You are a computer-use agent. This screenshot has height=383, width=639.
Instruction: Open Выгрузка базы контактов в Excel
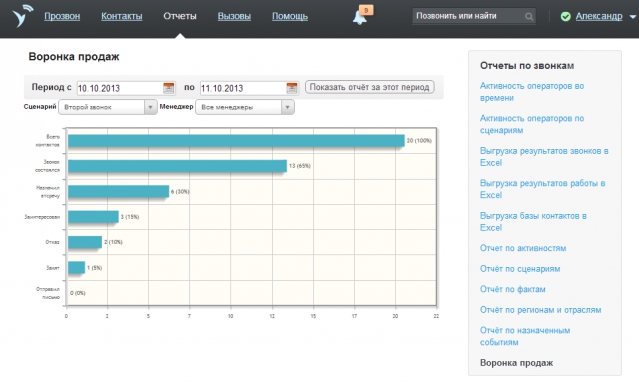[x=533, y=222]
